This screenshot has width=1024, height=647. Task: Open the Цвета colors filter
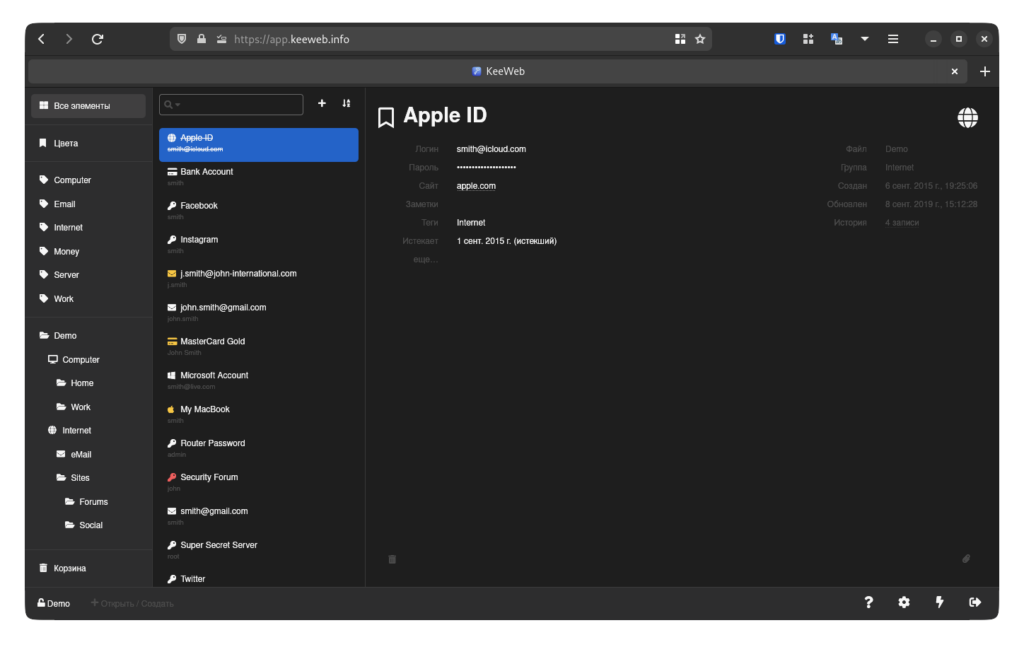coord(65,143)
